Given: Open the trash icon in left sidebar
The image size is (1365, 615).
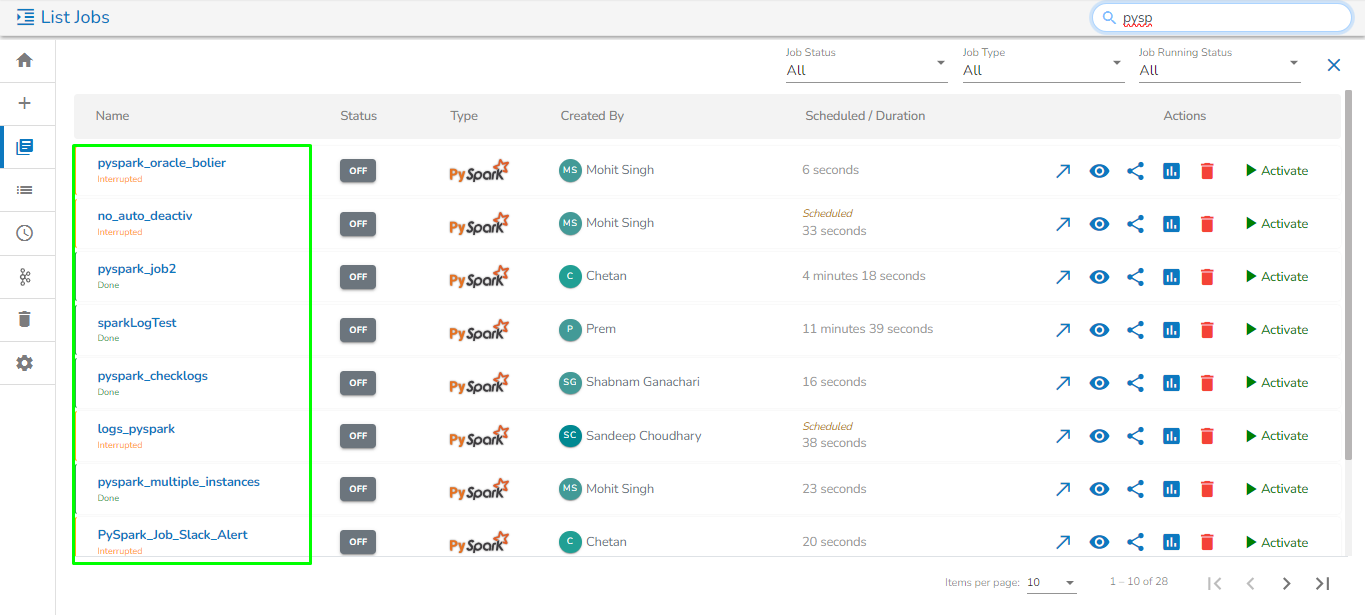Looking at the screenshot, I should (x=25, y=319).
